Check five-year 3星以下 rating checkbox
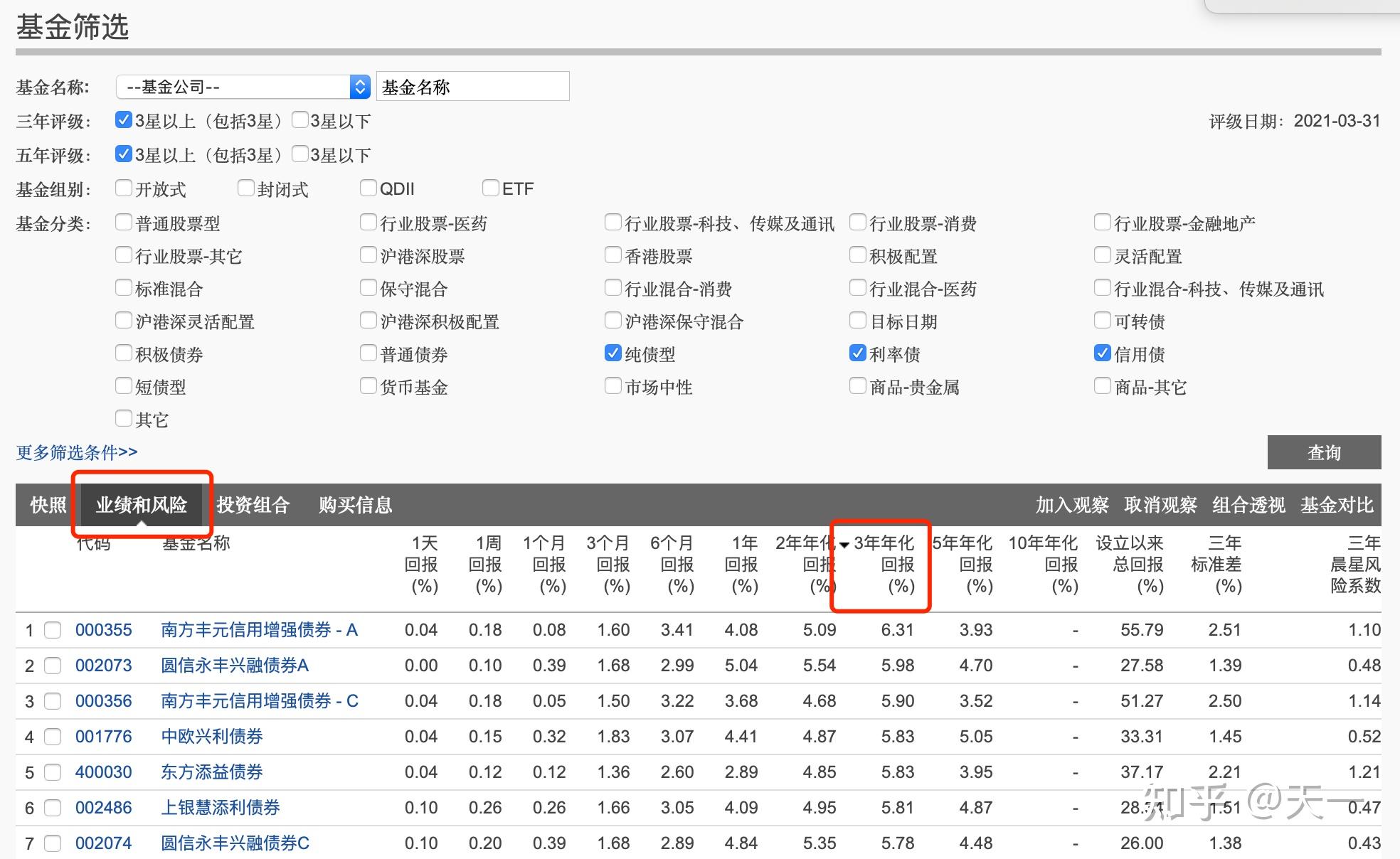Screen dimensions: 1400x859 click(299, 154)
